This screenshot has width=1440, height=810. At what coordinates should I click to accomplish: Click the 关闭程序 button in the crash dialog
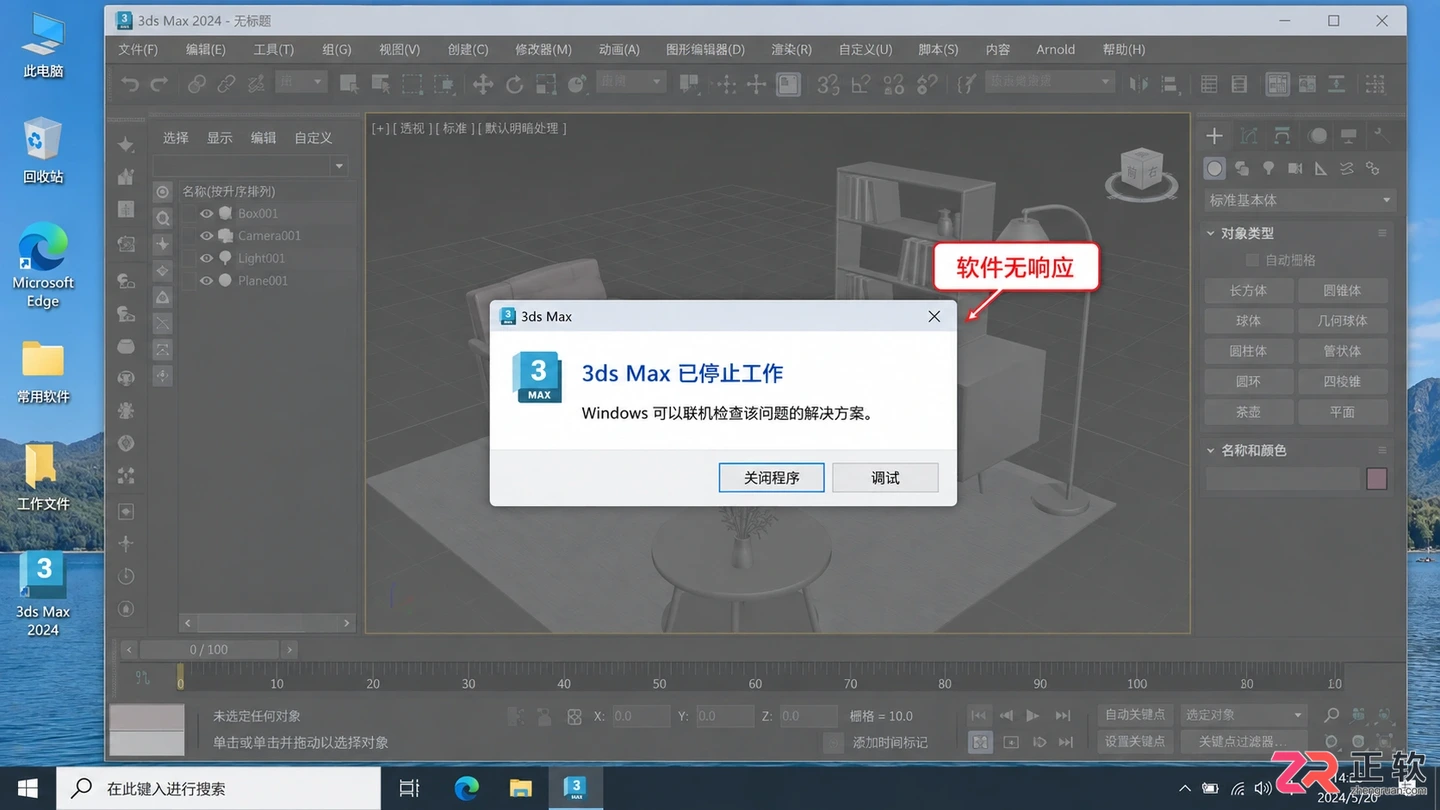772,478
